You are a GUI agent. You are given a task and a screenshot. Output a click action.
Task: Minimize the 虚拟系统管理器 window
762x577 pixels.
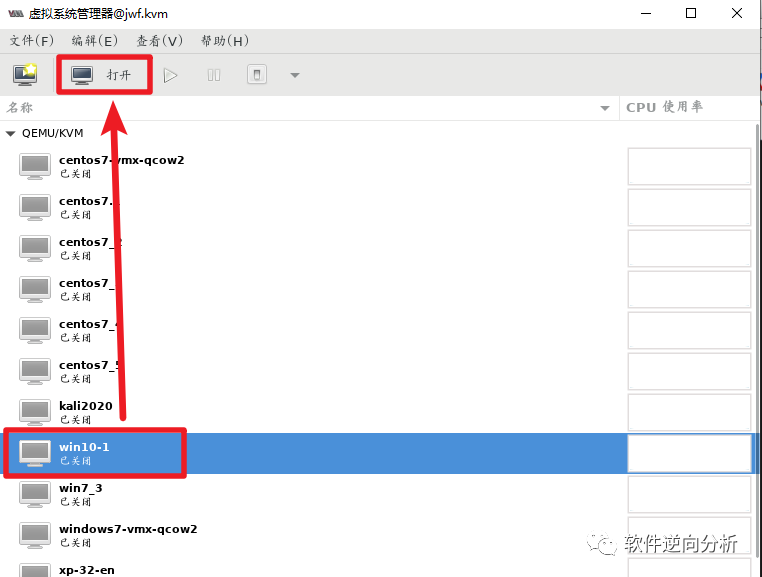pos(646,13)
